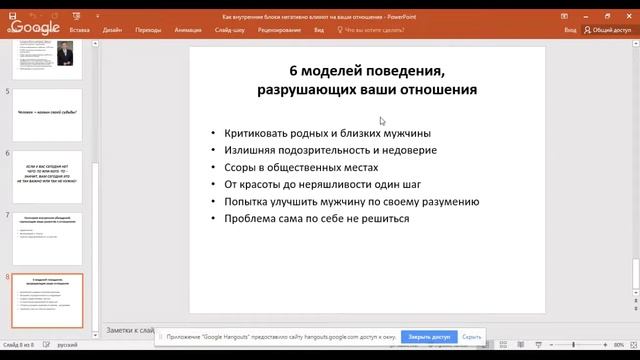Viewport: 640px width, 360px height.
Task: Open the Слайд-шоу tab
Action: point(230,30)
